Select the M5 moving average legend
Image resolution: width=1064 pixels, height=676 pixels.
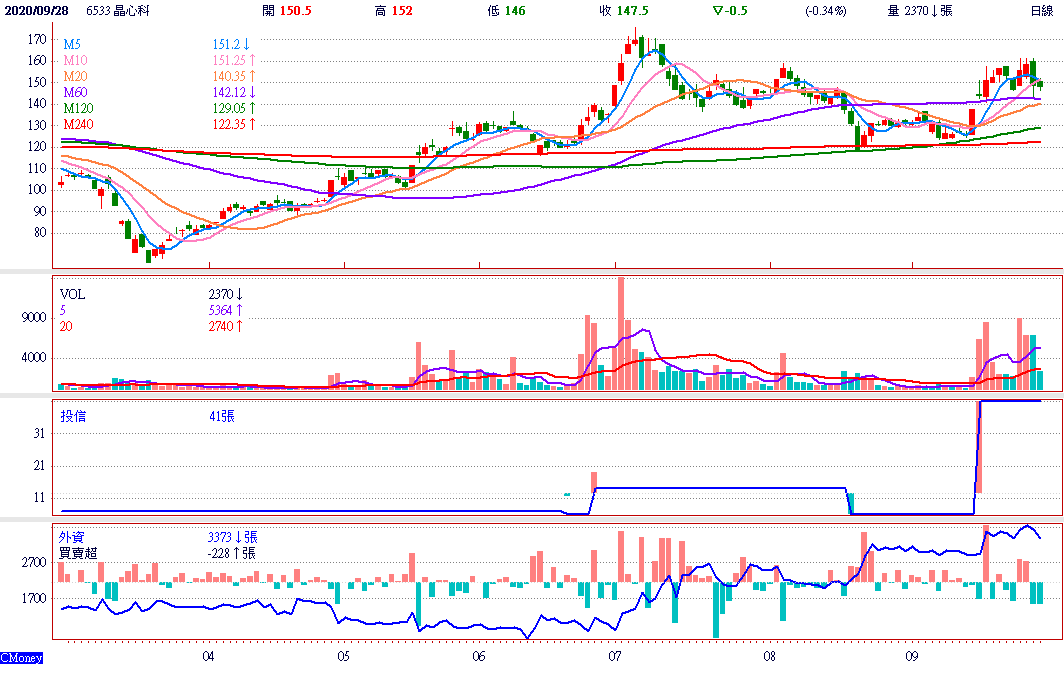point(72,45)
